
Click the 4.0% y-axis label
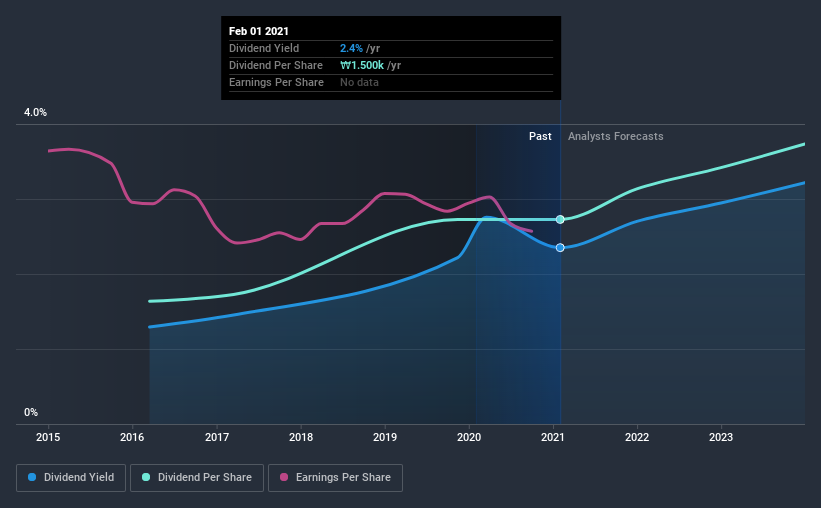[35, 113]
